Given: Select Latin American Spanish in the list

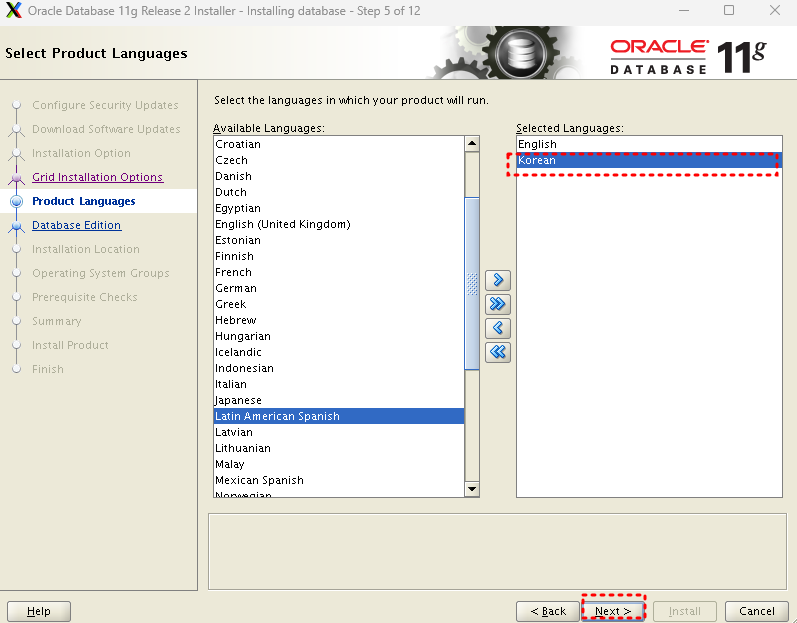Looking at the screenshot, I should [x=339, y=416].
